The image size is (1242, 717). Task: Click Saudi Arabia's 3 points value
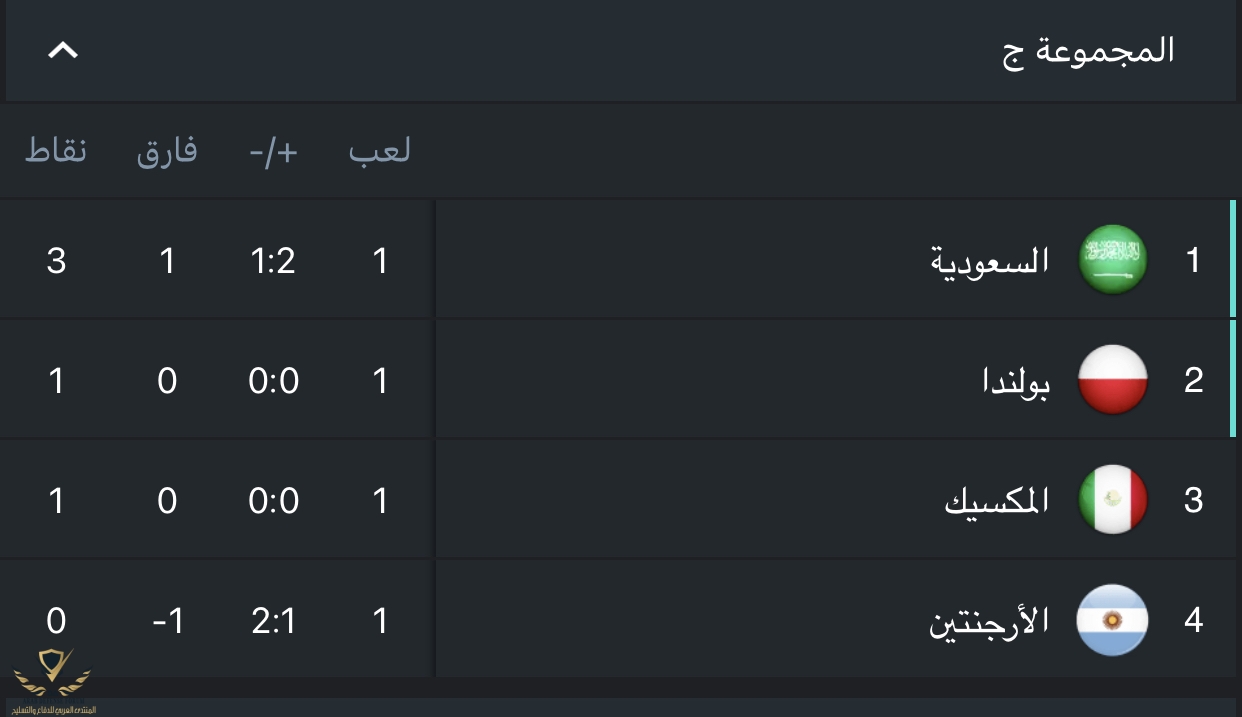[x=56, y=261]
